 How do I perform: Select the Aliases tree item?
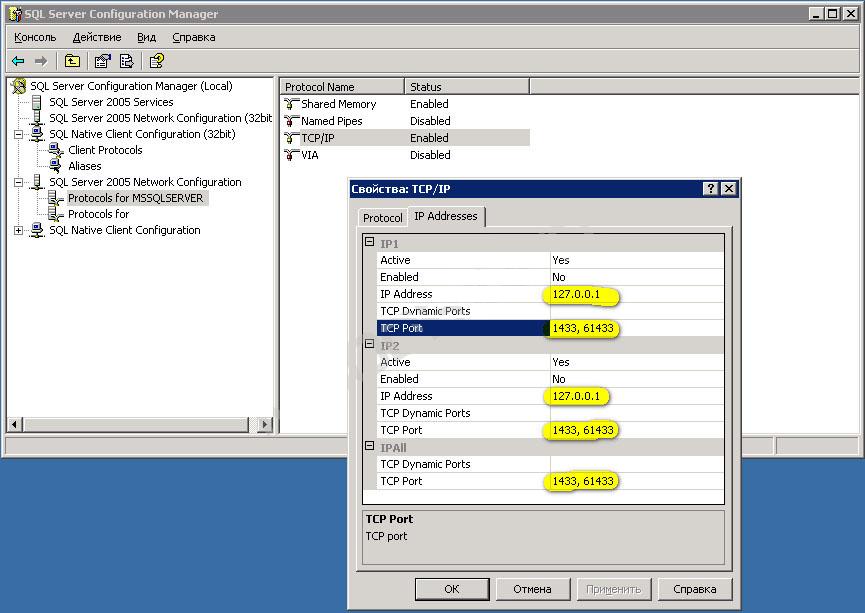pyautogui.click(x=84, y=166)
